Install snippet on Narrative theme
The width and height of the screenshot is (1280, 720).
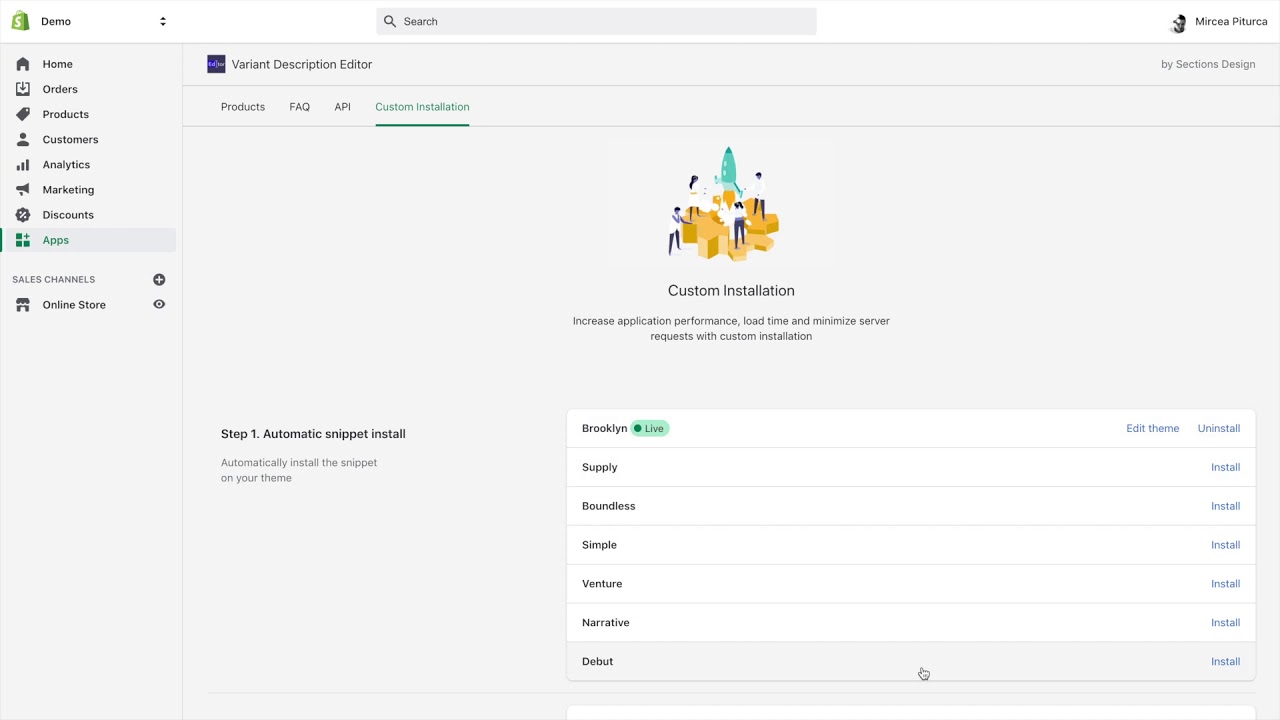1225,623
